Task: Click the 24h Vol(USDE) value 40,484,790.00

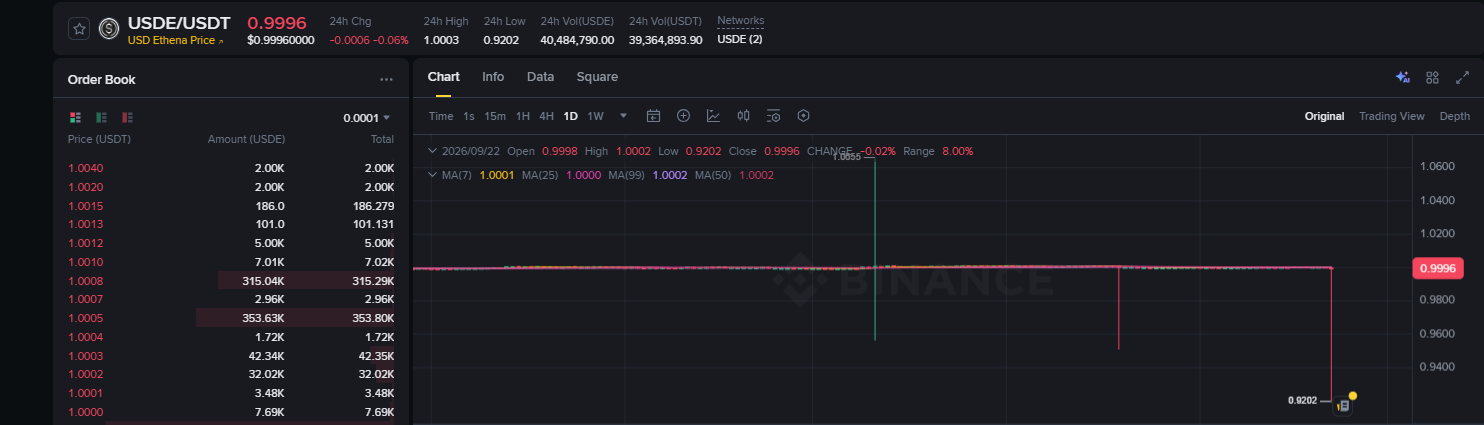Action: (x=577, y=40)
